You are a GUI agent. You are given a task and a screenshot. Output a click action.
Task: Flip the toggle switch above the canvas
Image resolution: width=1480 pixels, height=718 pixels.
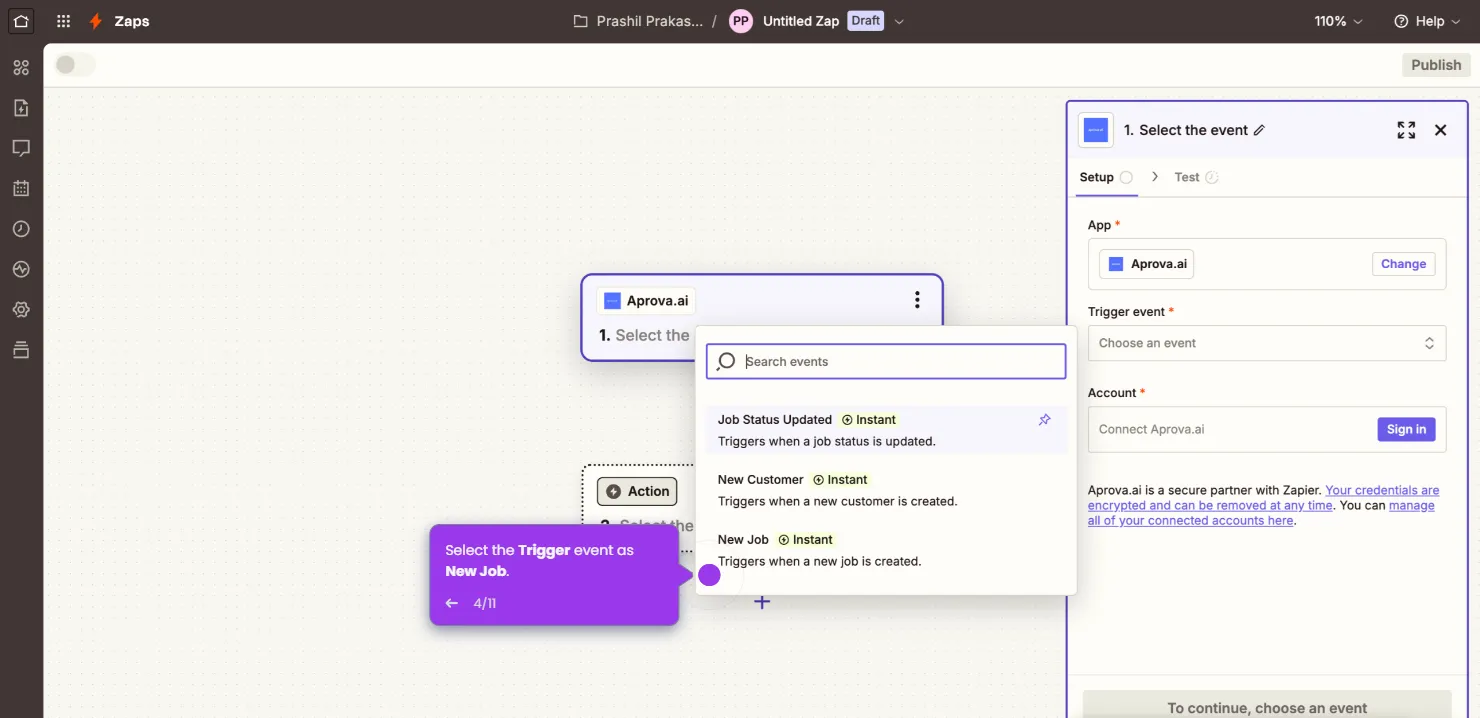(74, 63)
